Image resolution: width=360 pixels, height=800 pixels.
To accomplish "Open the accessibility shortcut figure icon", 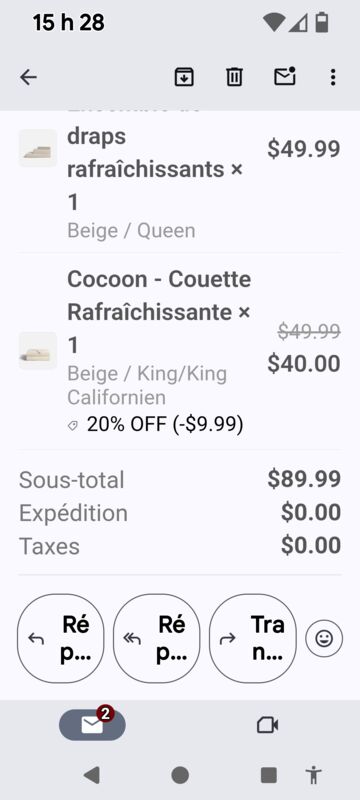I will [314, 776].
